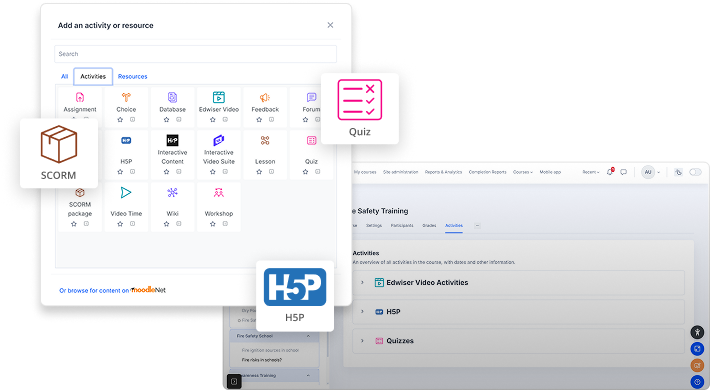Open the Grades tab
The height and width of the screenshot is (390, 710).
(x=429, y=226)
